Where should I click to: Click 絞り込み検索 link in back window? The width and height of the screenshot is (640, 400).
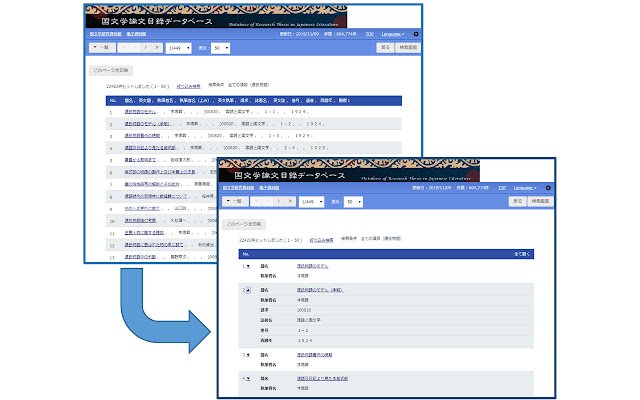(x=189, y=87)
